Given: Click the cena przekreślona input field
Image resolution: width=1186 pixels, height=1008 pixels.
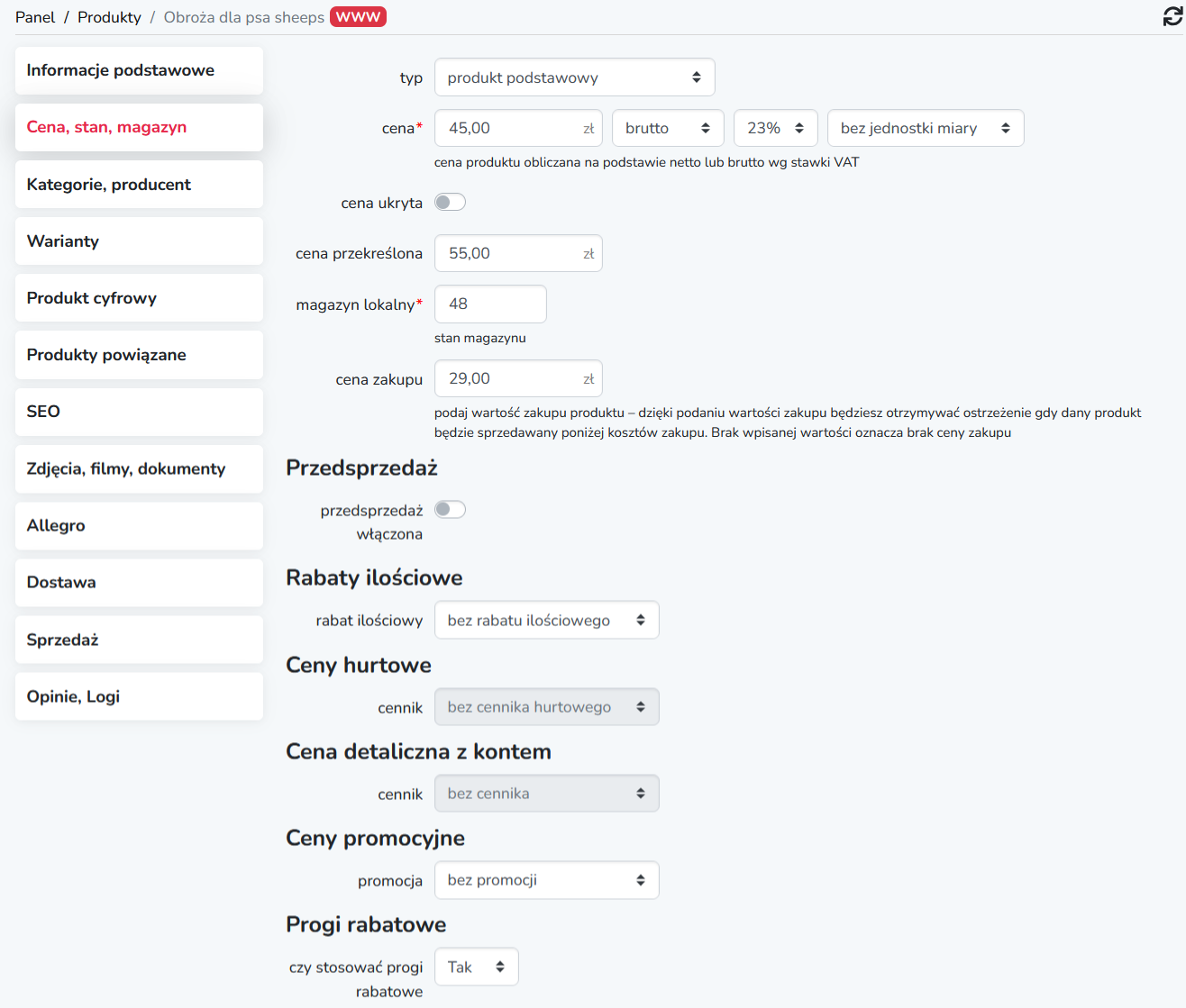Looking at the screenshot, I should coord(518,253).
